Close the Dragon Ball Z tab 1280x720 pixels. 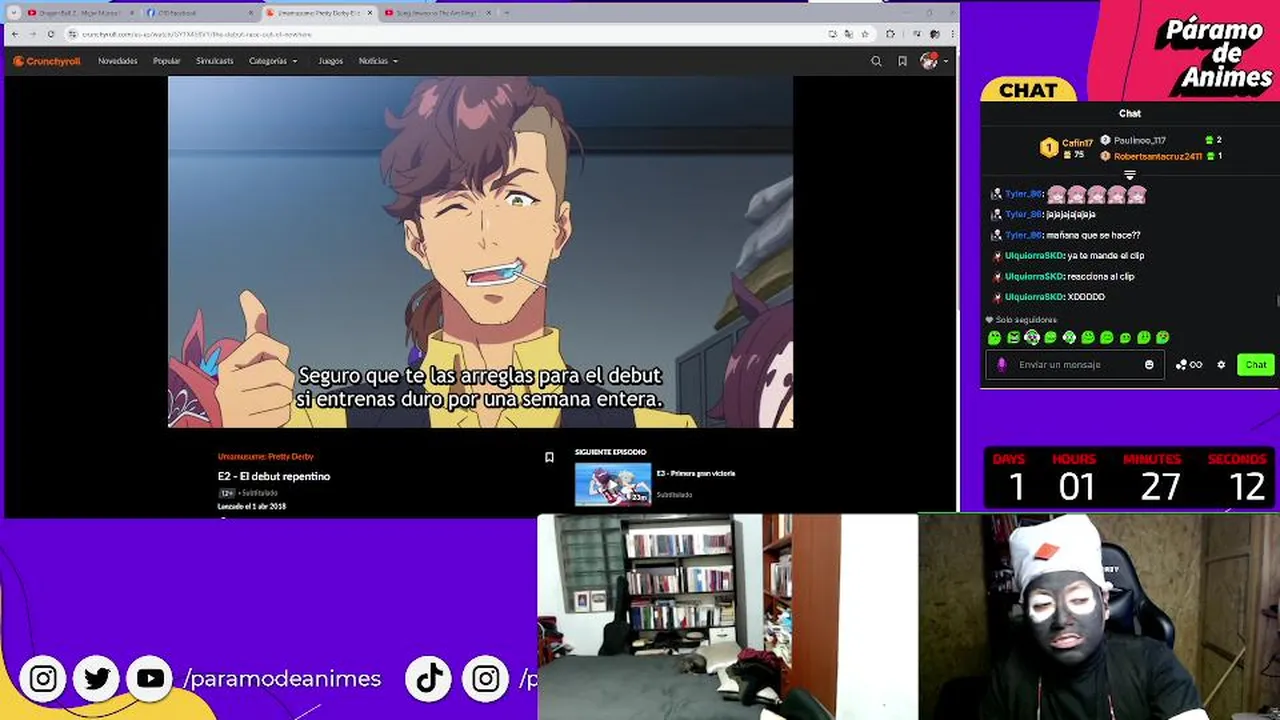coord(131,13)
